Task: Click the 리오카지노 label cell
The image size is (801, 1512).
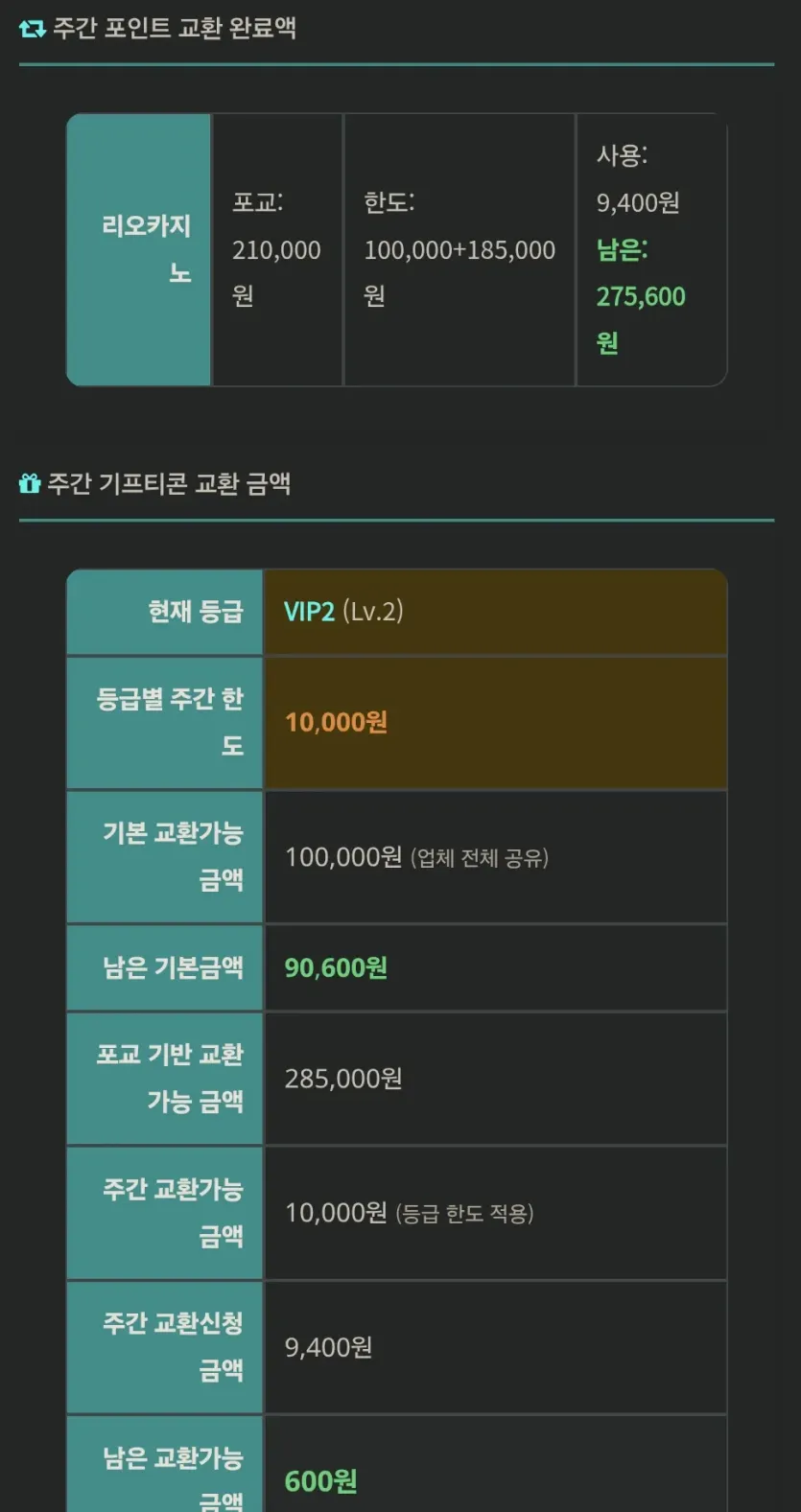Action: pyautogui.click(x=139, y=249)
